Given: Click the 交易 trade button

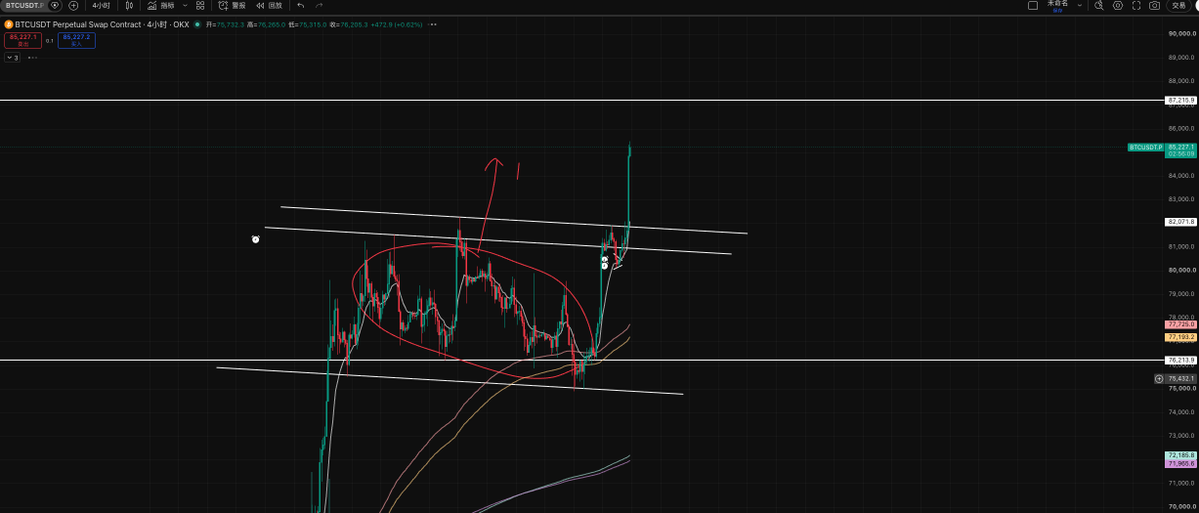Looking at the screenshot, I should [x=1179, y=5].
